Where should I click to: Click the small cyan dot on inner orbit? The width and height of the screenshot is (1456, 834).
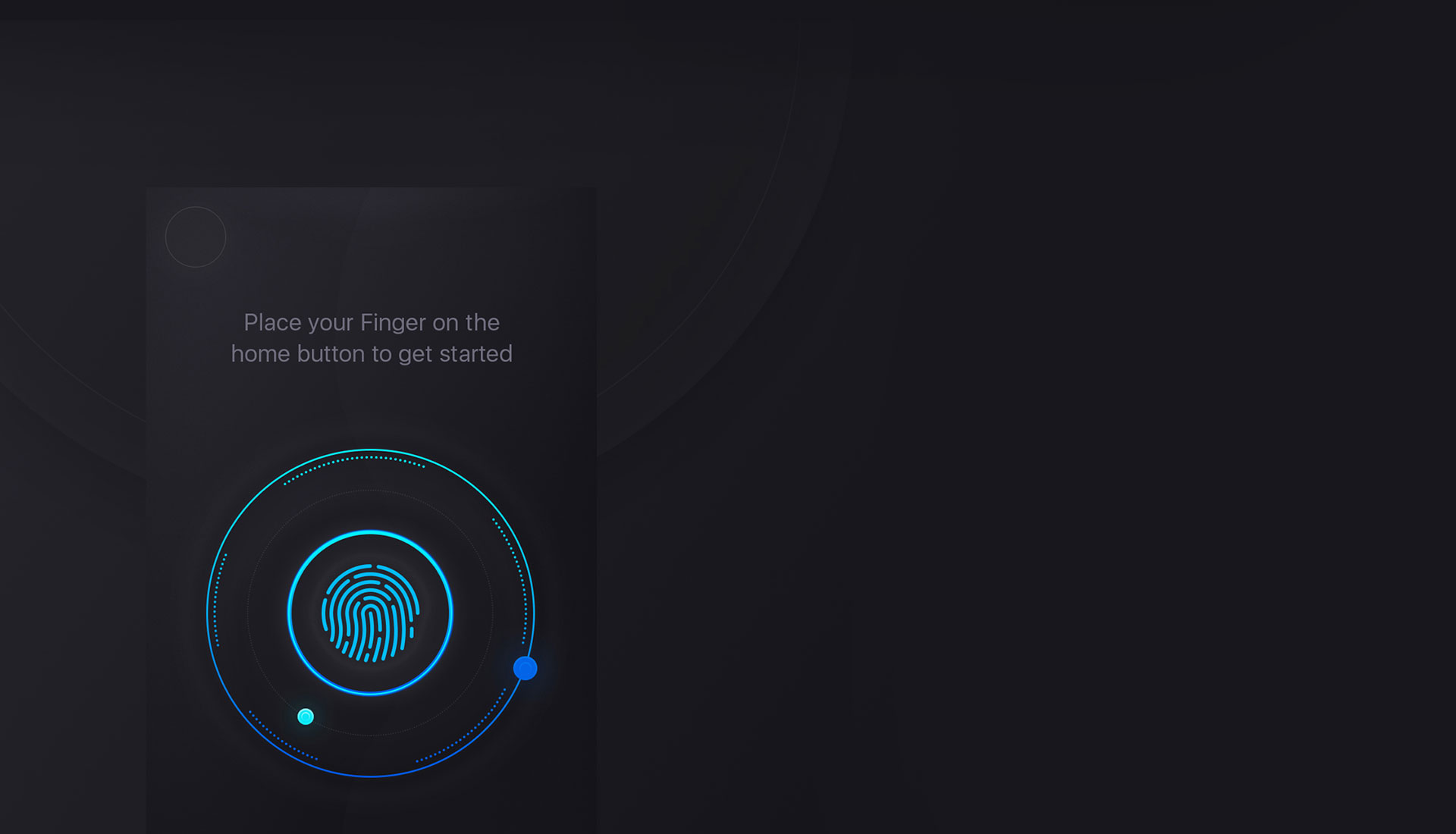(306, 716)
